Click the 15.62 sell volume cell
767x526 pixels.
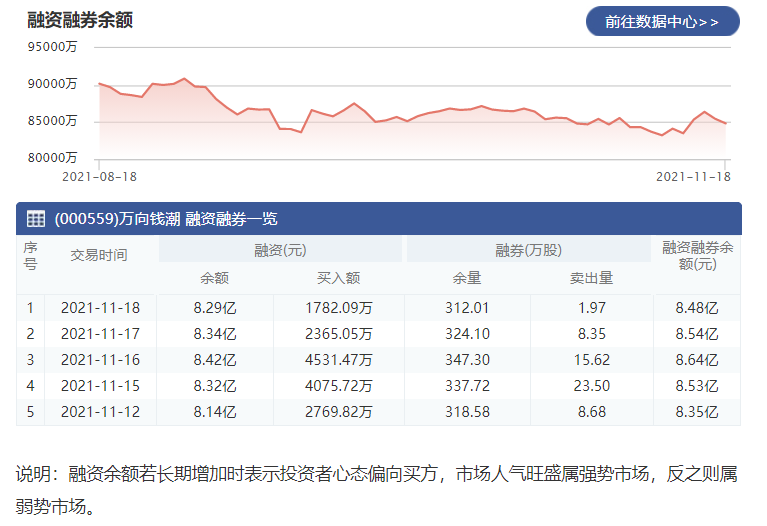pyautogui.click(x=592, y=360)
